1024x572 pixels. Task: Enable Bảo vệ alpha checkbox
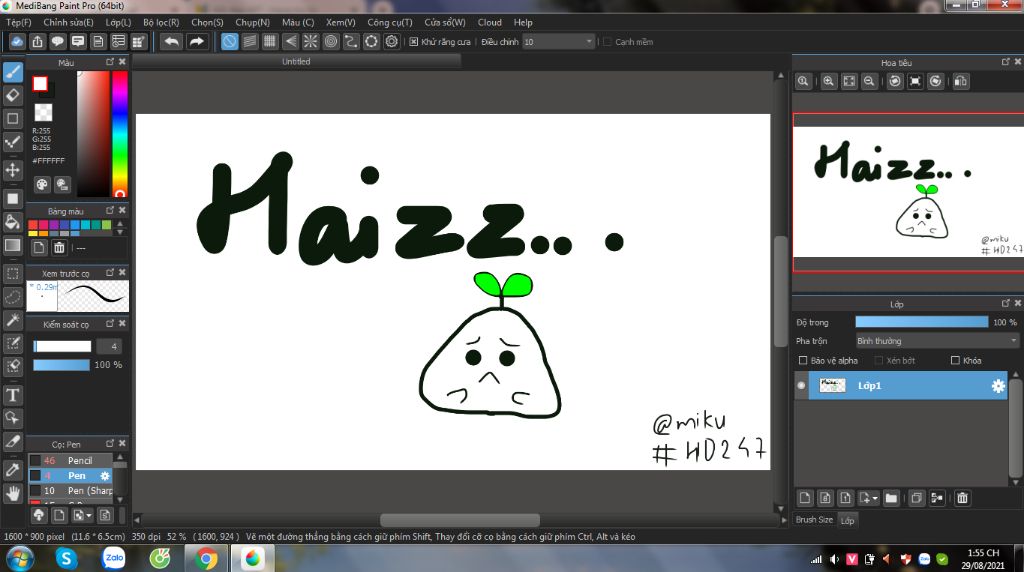[803, 360]
